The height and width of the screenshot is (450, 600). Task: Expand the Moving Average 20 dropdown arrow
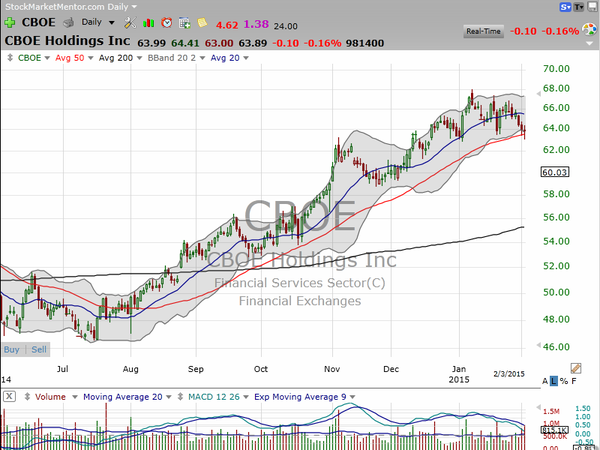pos(169,397)
